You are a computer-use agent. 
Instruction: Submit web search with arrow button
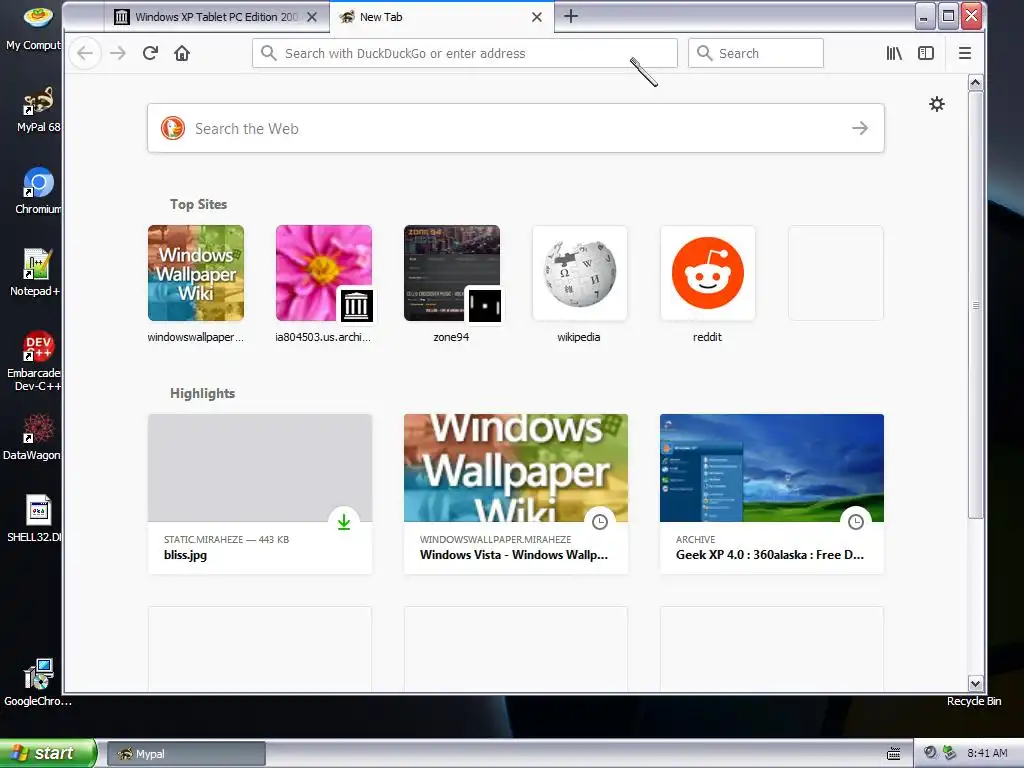point(859,128)
